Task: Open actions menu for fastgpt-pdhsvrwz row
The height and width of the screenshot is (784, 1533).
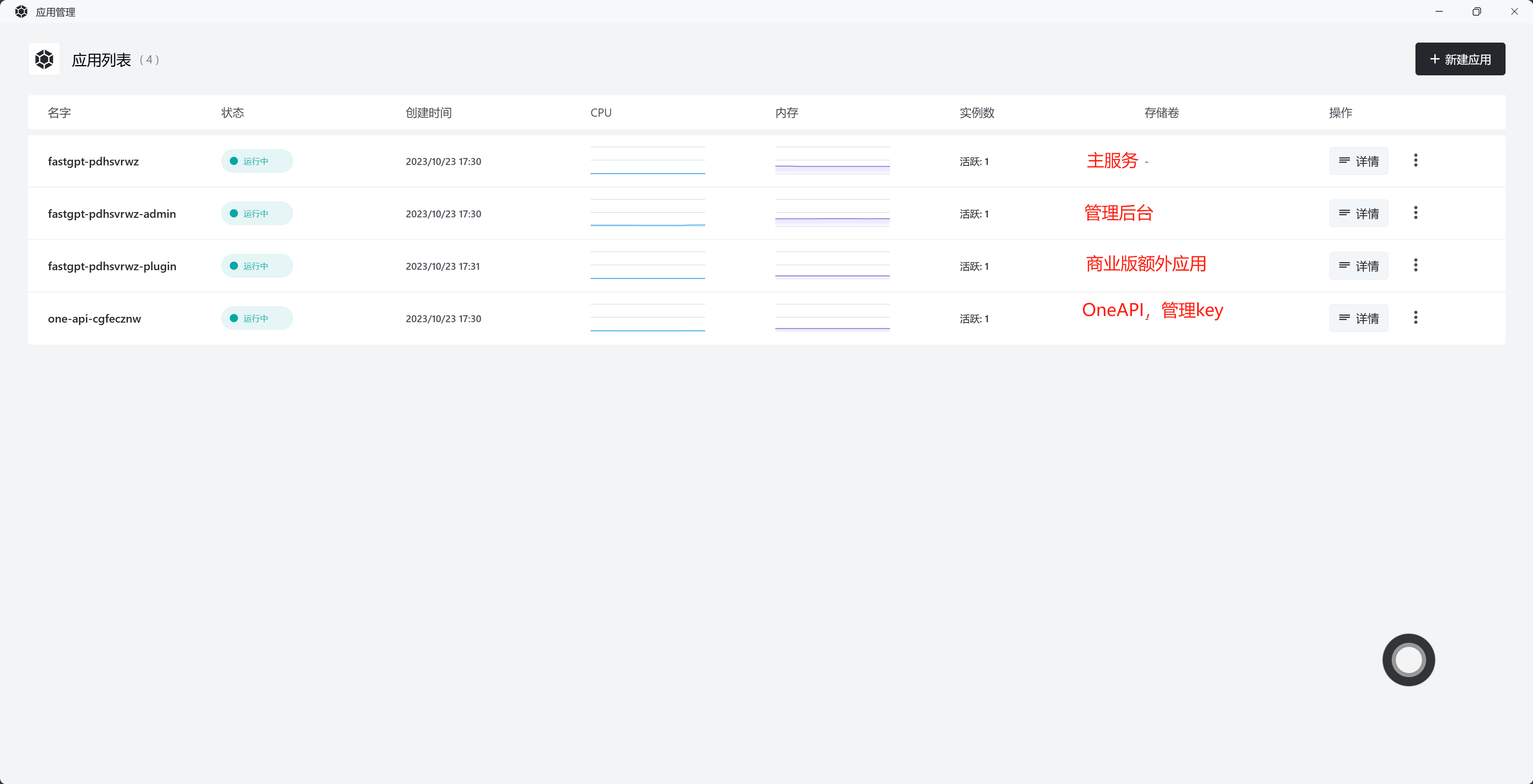Action: point(1416,160)
